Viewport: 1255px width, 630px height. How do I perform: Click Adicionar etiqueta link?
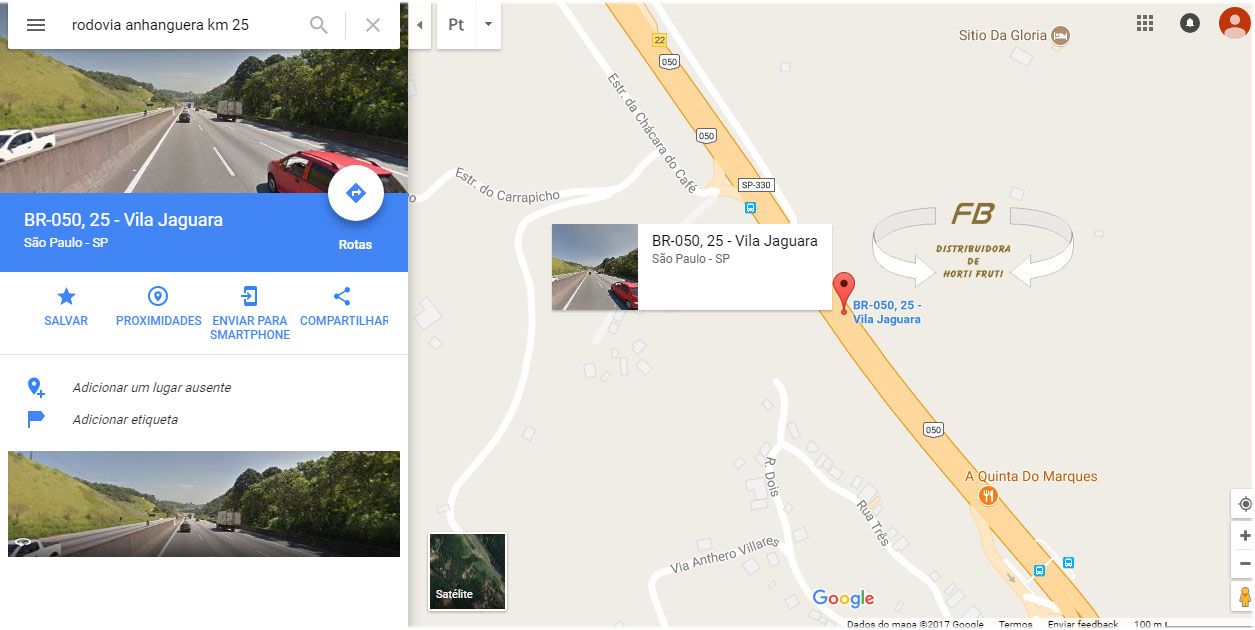125,419
